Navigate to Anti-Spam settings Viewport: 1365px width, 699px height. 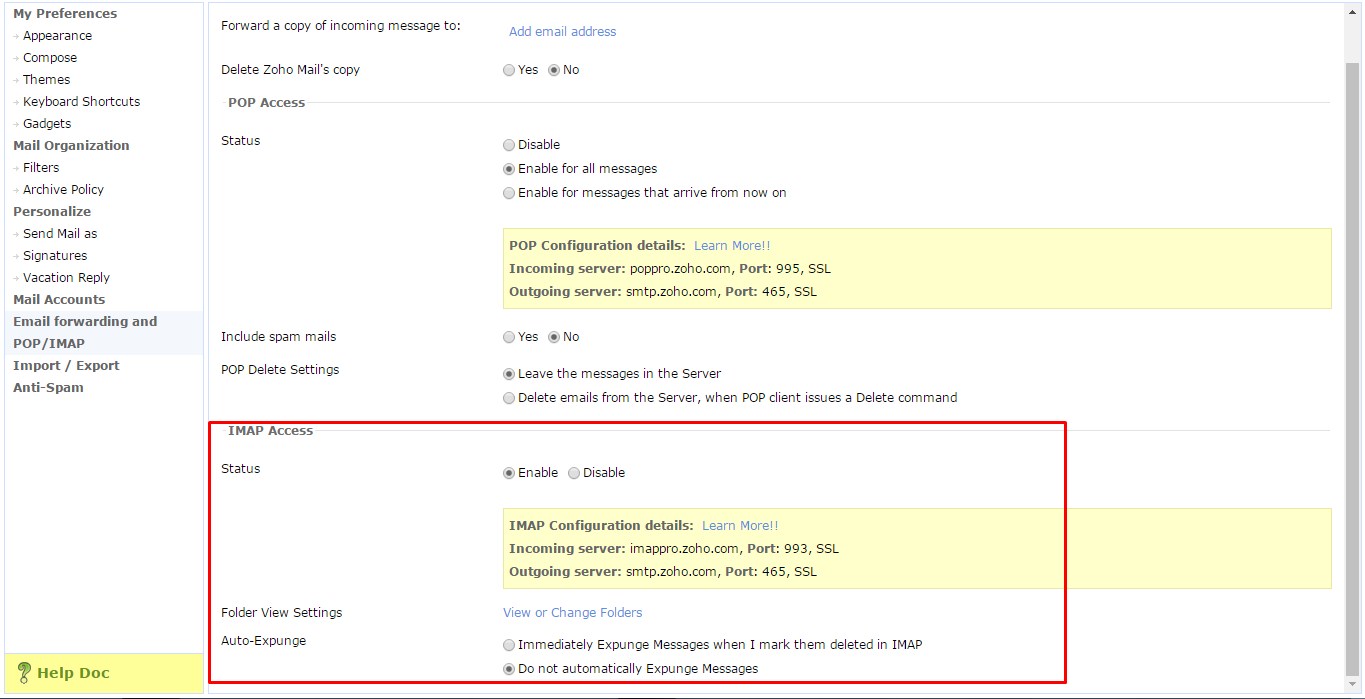click(x=48, y=388)
